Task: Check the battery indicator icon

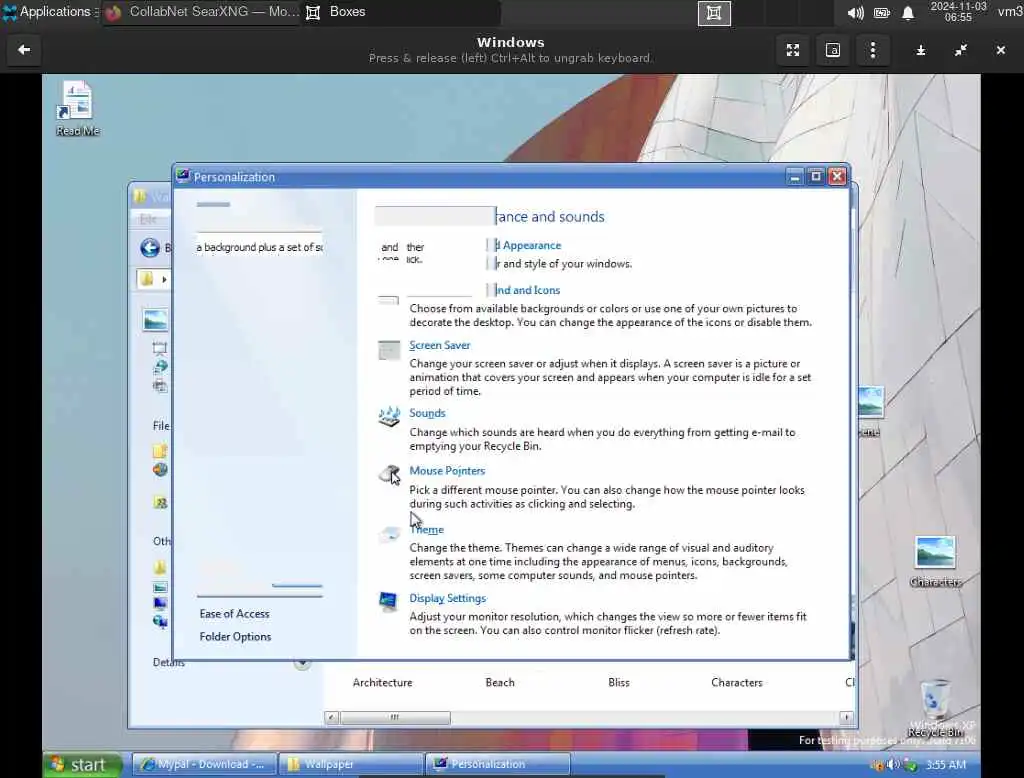Action: click(882, 13)
